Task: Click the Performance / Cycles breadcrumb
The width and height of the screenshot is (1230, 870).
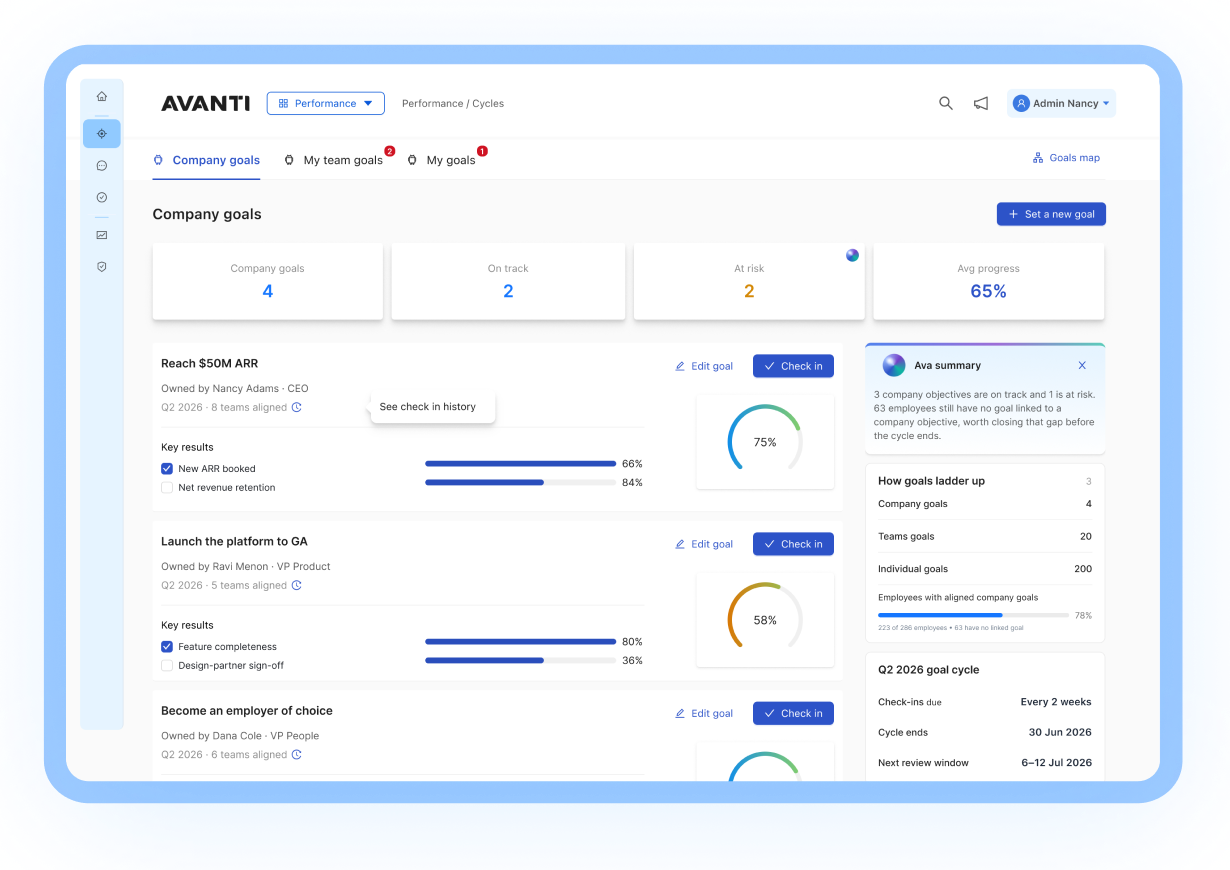Action: 453,103
